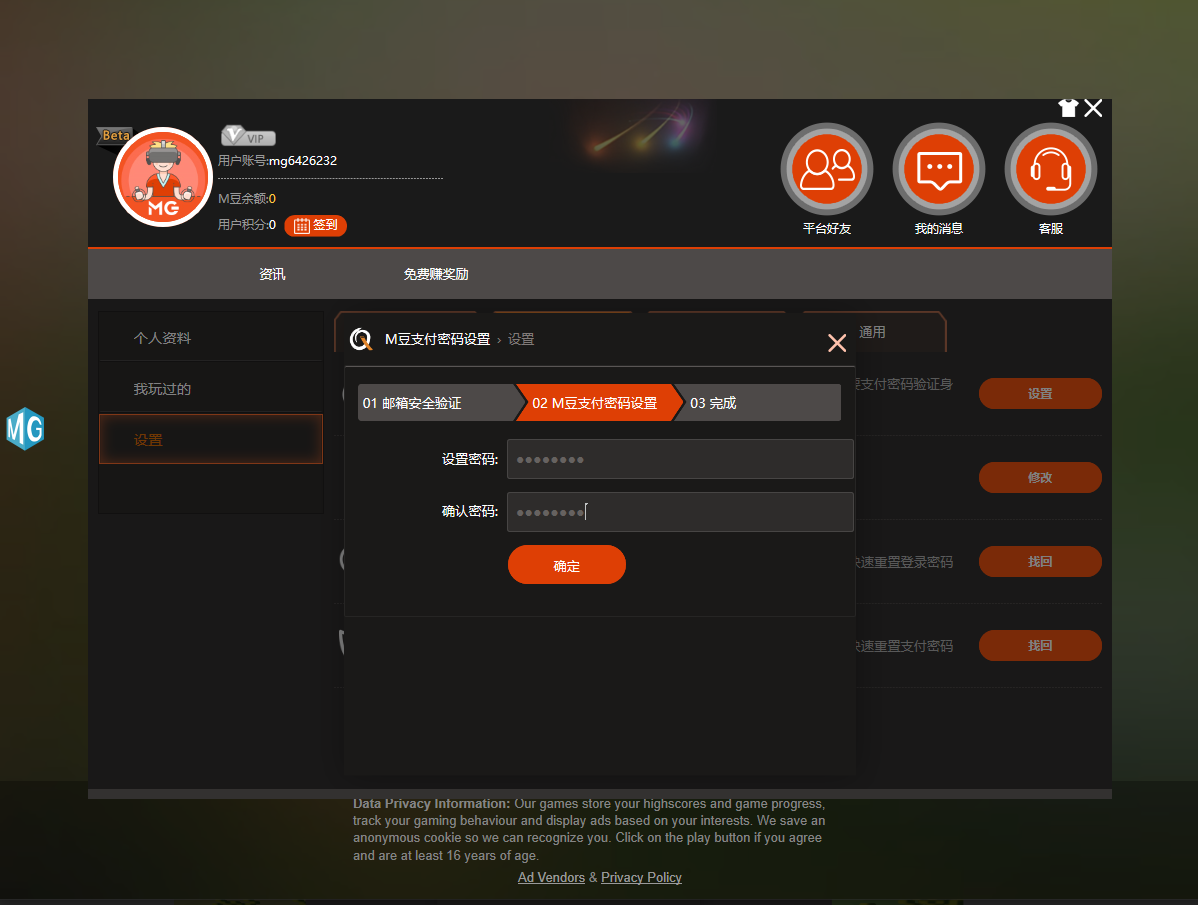Click the 客服 customer service headset icon

[1050, 169]
